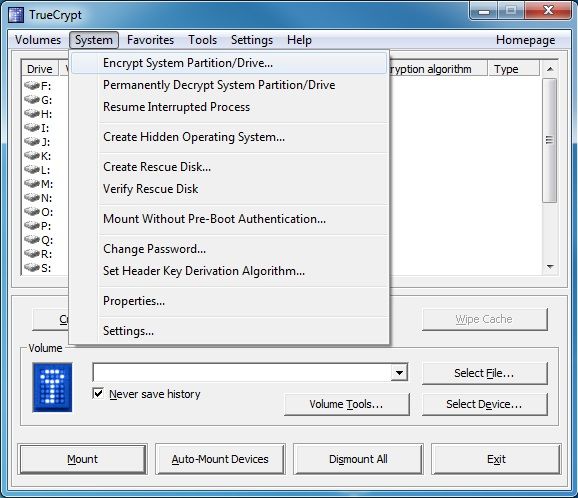
Task: Choose Properties in System menu
Action: coord(229,301)
